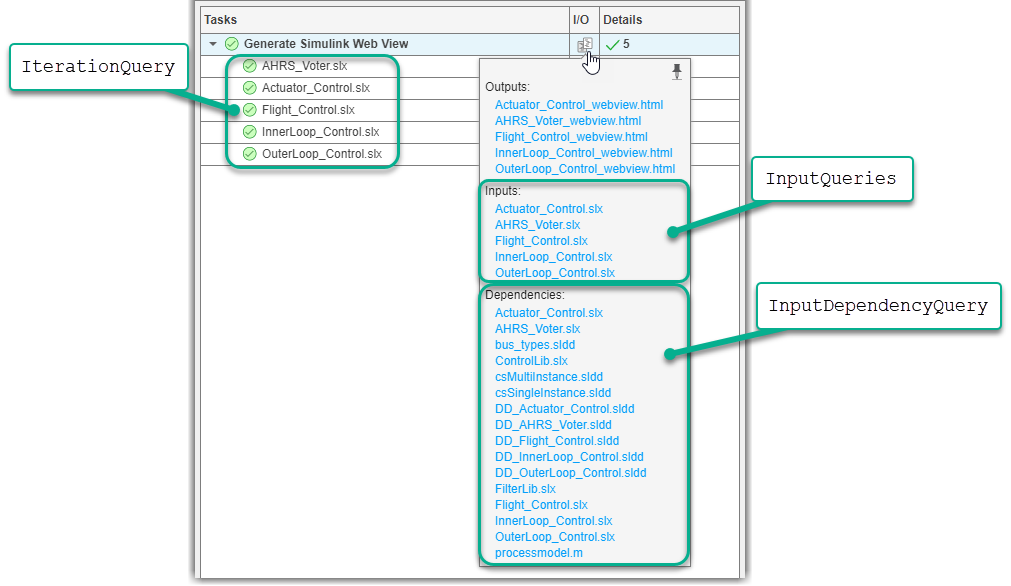This screenshot has width=1011, height=586.
Task: Open the Actuator_Control_webview.html output link
Action: point(579,104)
